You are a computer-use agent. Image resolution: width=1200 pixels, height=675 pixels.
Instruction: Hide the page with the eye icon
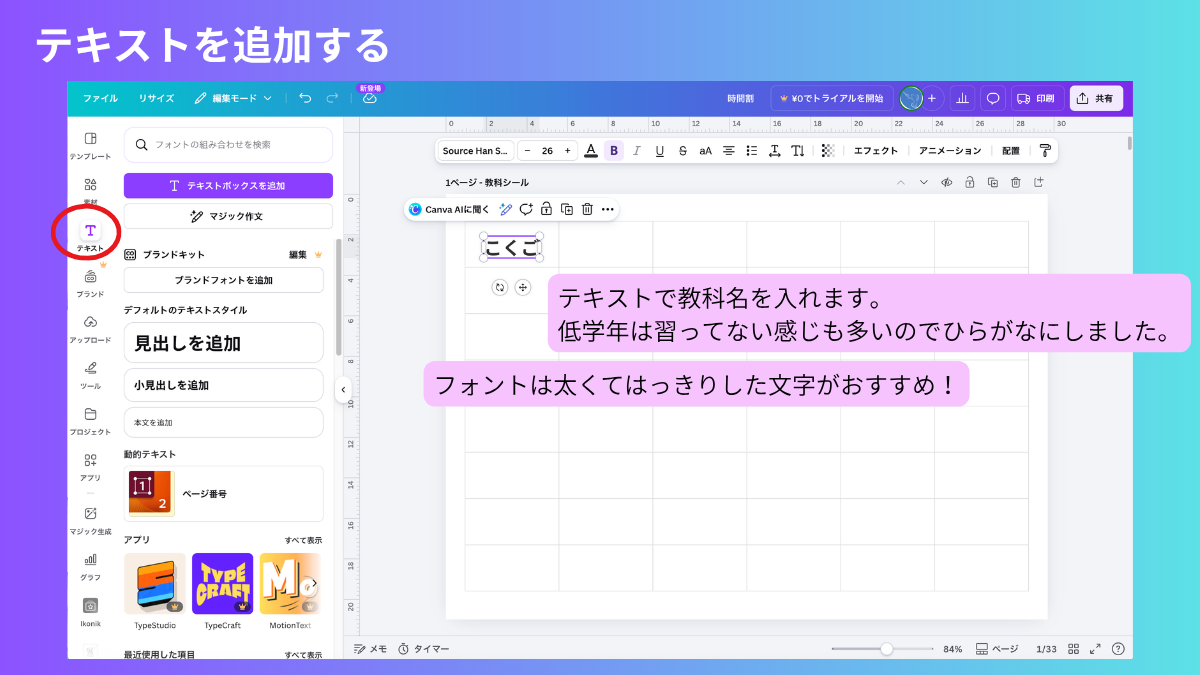946,182
